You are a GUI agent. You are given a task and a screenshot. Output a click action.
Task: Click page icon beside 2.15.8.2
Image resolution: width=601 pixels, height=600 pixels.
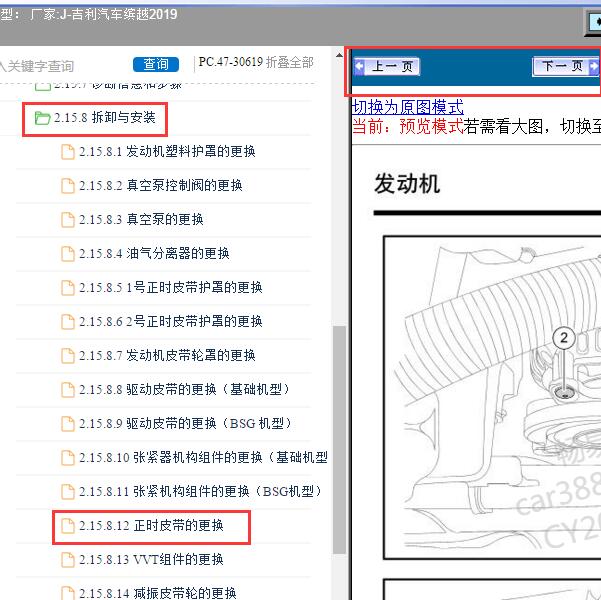tap(68, 186)
